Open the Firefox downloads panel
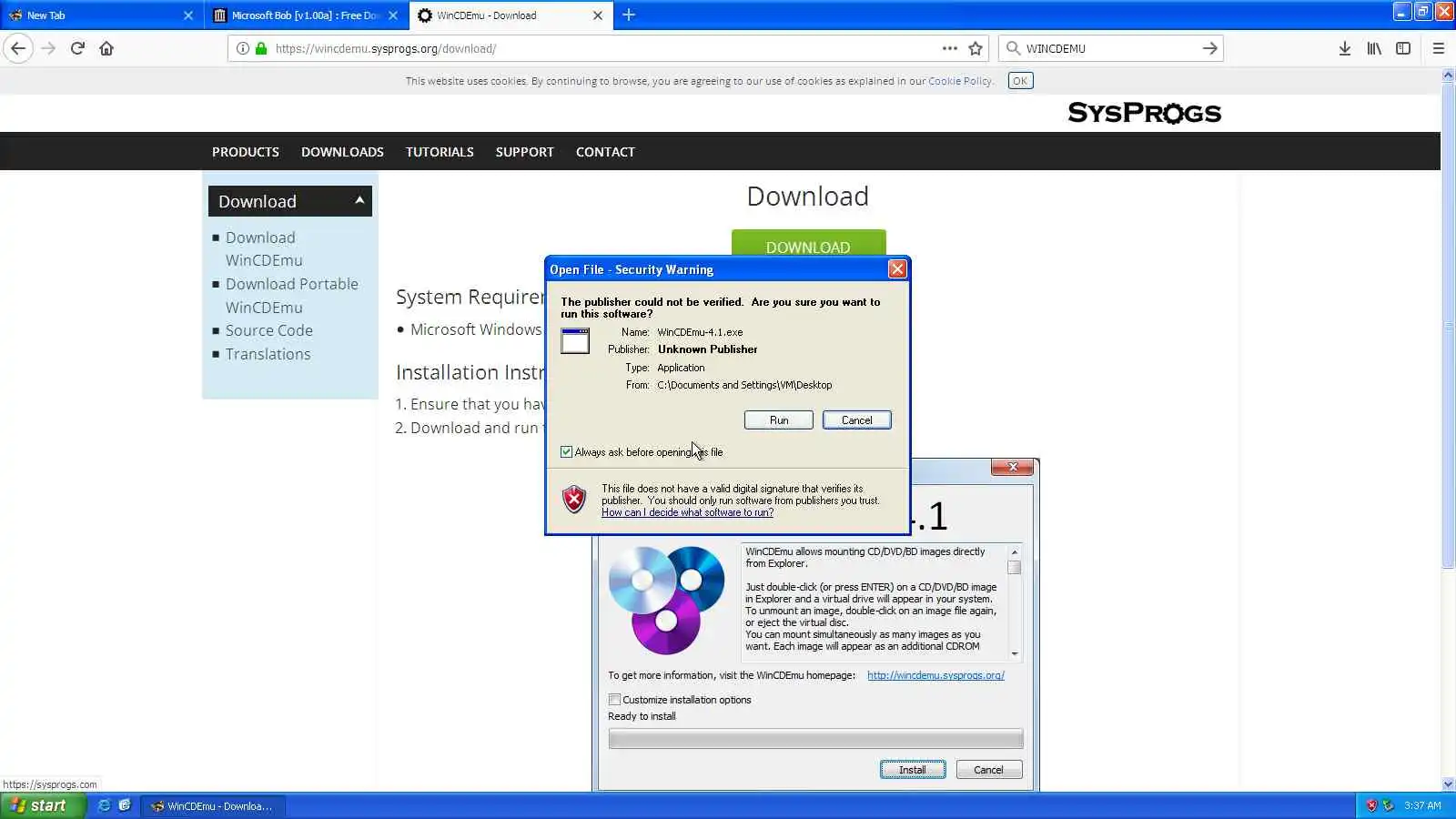Screen dimensions: 1456x819 (x=1345, y=48)
